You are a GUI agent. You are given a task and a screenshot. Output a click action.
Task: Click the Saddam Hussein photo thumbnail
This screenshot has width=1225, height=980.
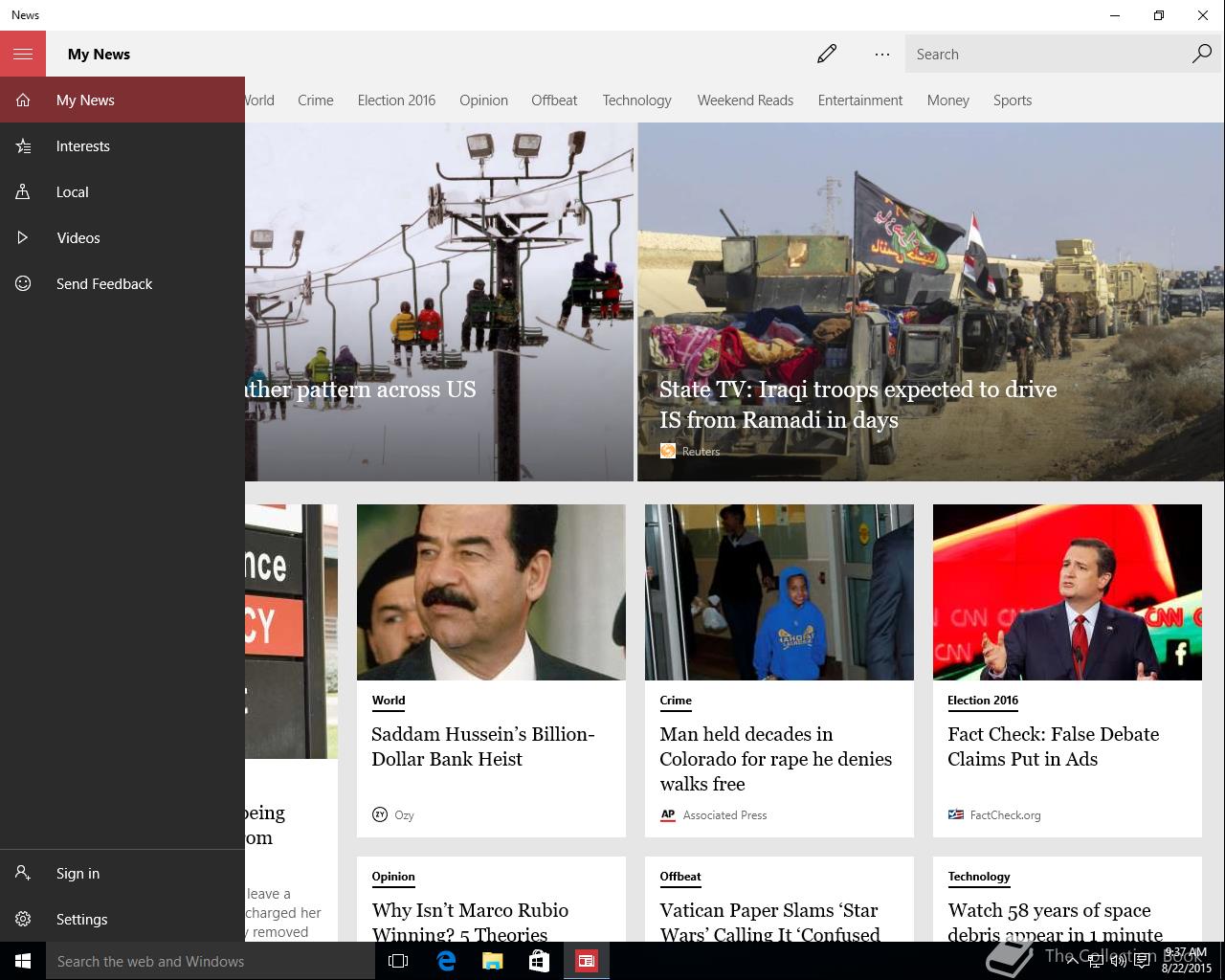tap(491, 592)
